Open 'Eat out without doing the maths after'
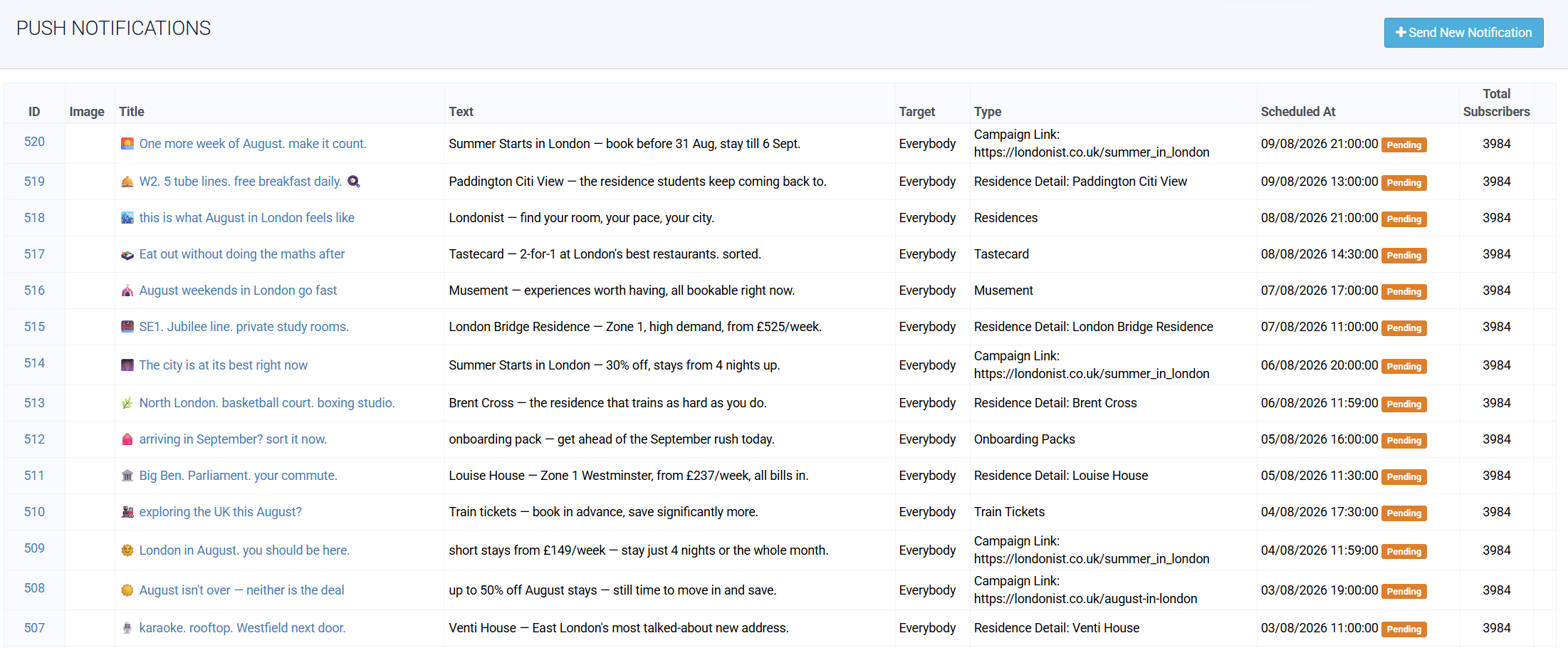This screenshot has width=1568, height=648. 242,254
